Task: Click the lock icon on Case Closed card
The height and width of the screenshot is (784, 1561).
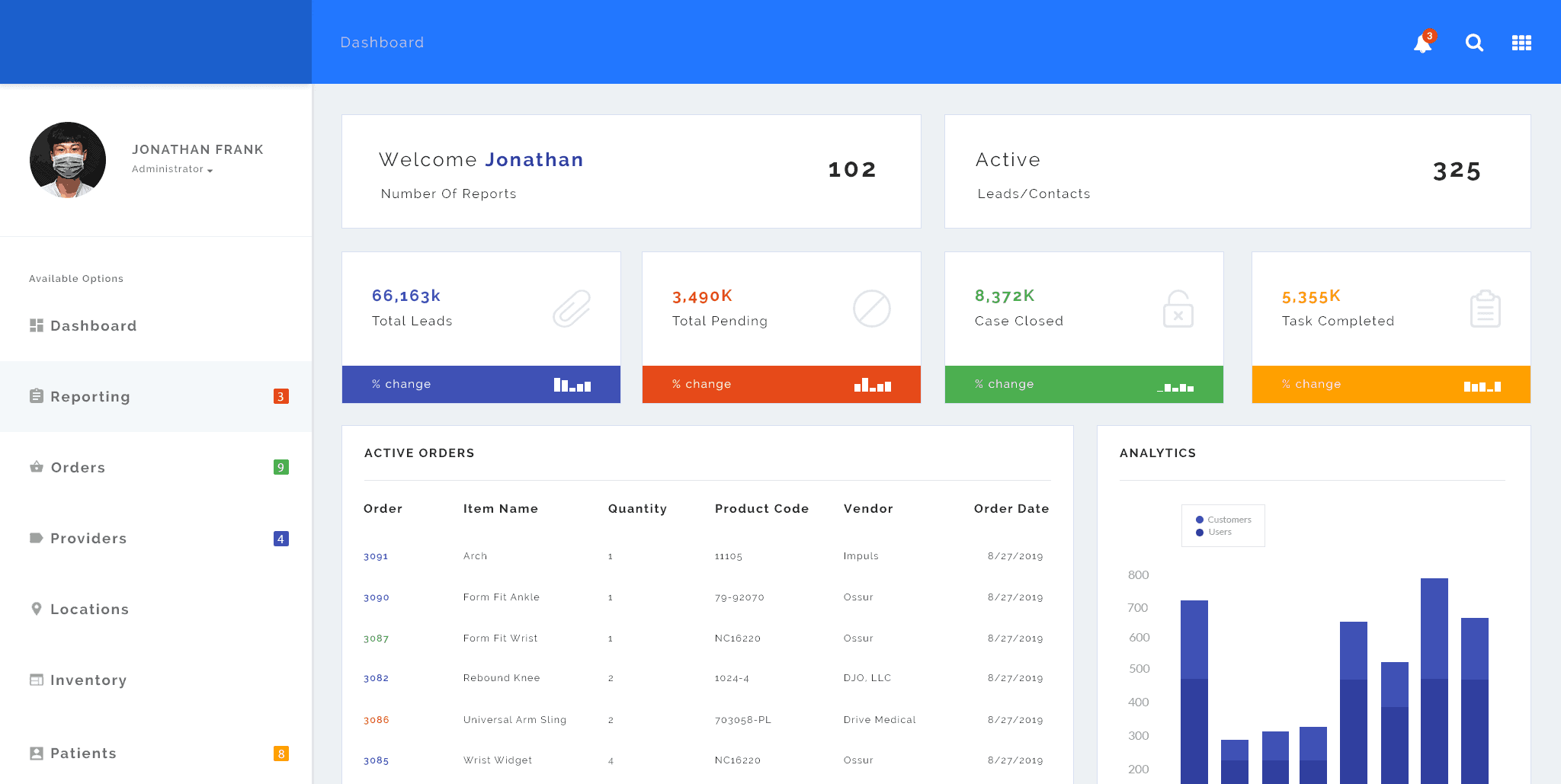Action: 1178,309
